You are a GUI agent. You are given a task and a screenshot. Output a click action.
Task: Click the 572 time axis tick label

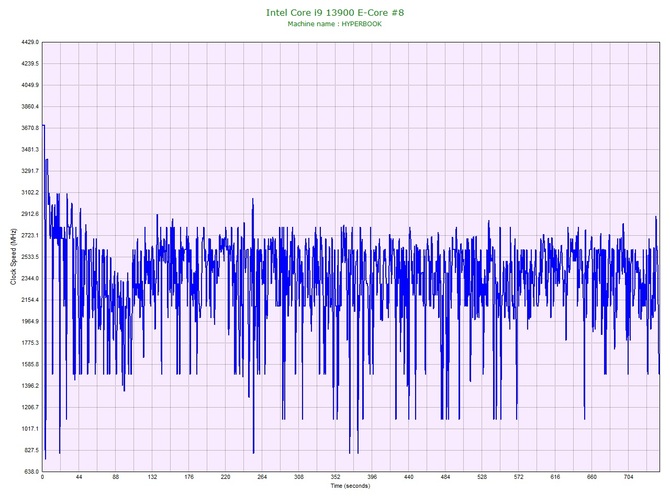(519, 477)
